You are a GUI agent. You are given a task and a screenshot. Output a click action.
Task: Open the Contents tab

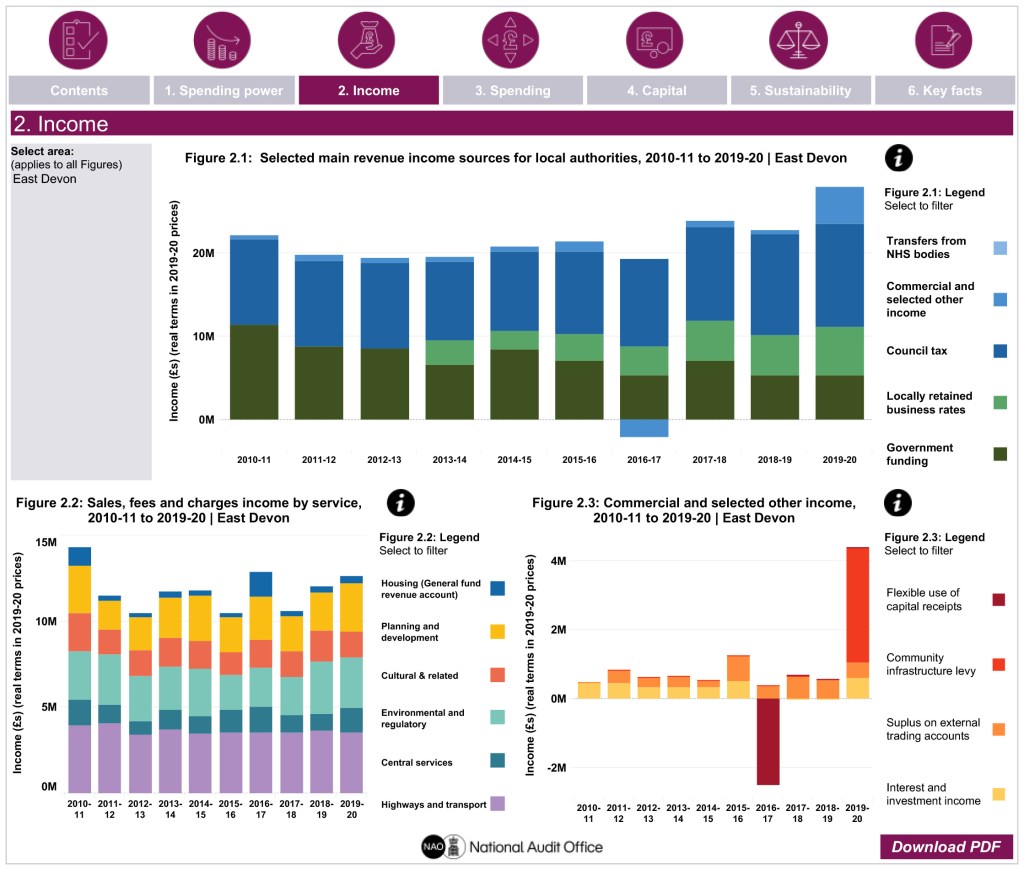tap(79, 91)
